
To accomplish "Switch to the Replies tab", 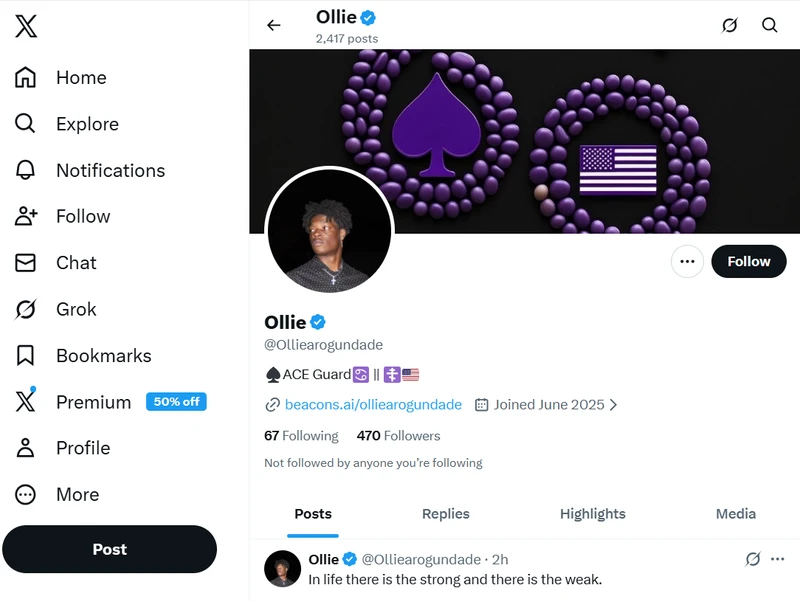I will pyautogui.click(x=445, y=514).
